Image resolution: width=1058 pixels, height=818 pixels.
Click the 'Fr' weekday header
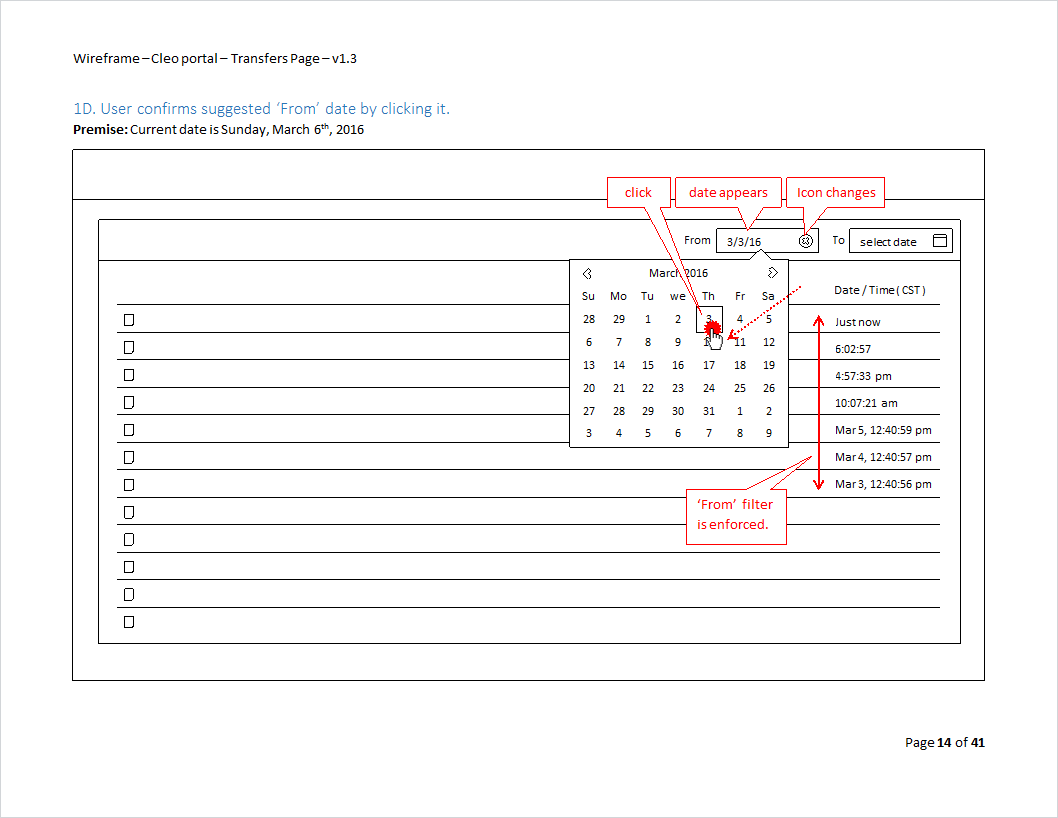coord(740,296)
